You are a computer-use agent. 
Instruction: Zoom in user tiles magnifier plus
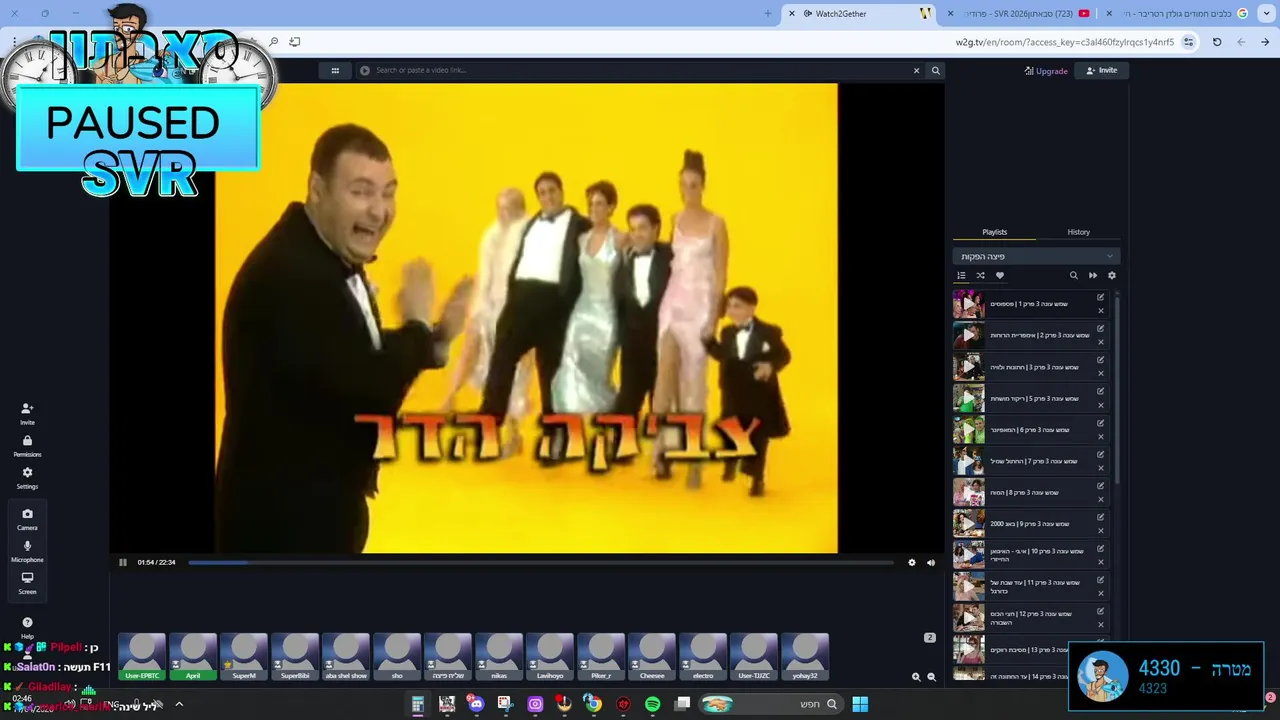click(916, 677)
